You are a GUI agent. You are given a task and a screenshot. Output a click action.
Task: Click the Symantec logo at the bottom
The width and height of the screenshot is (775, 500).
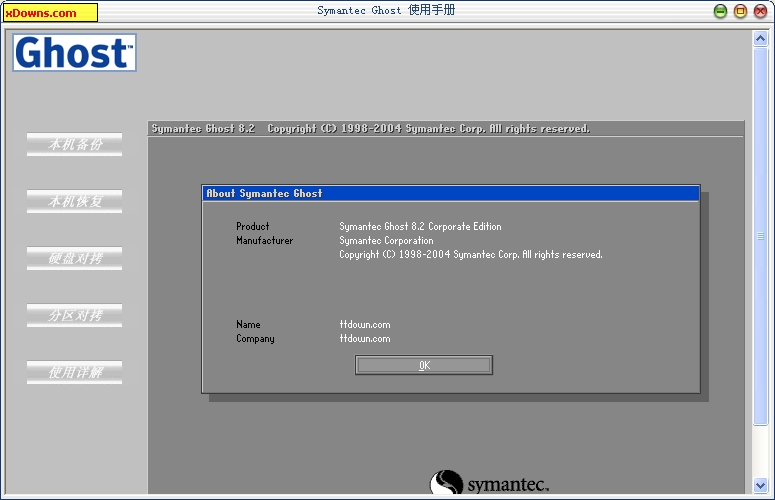pyautogui.click(x=489, y=483)
